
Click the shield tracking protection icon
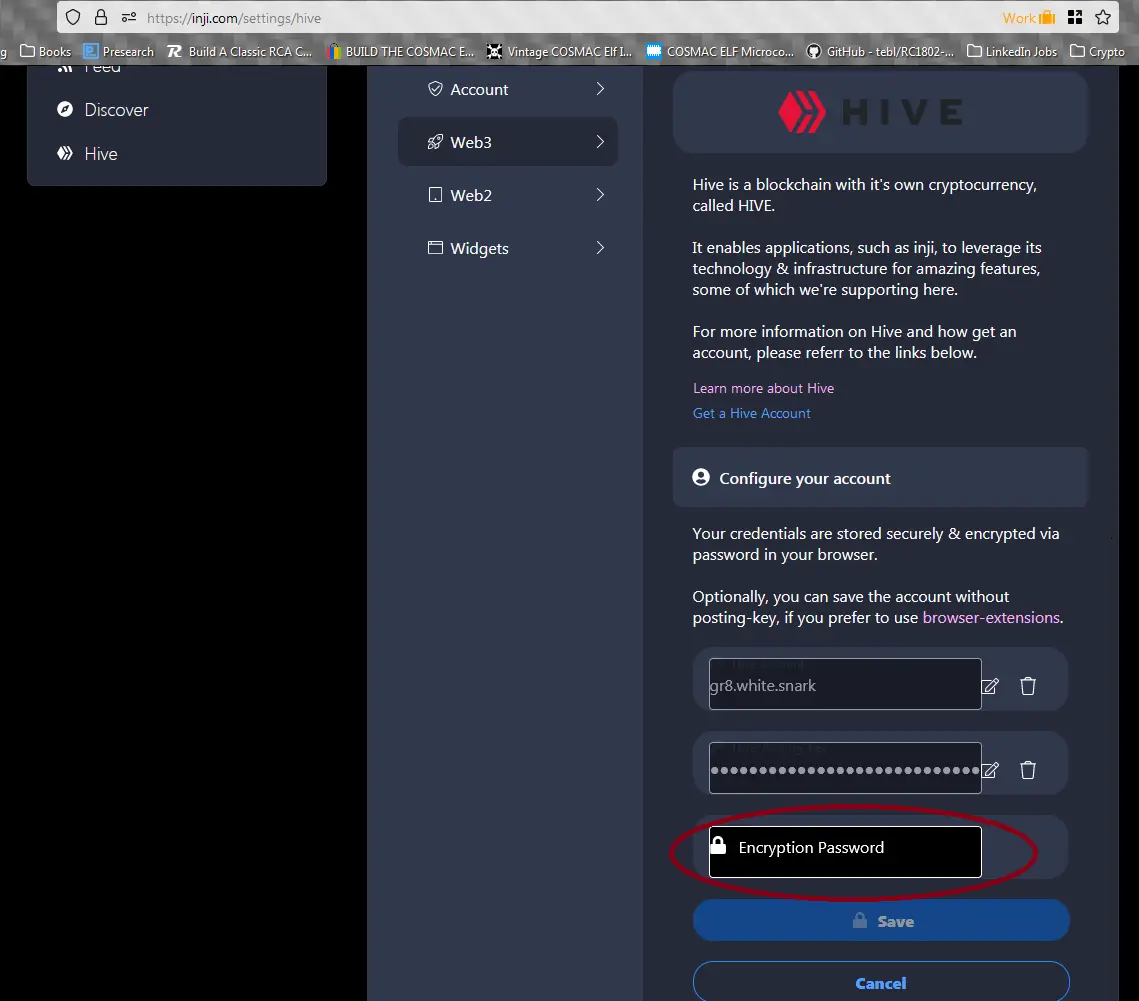pos(73,17)
